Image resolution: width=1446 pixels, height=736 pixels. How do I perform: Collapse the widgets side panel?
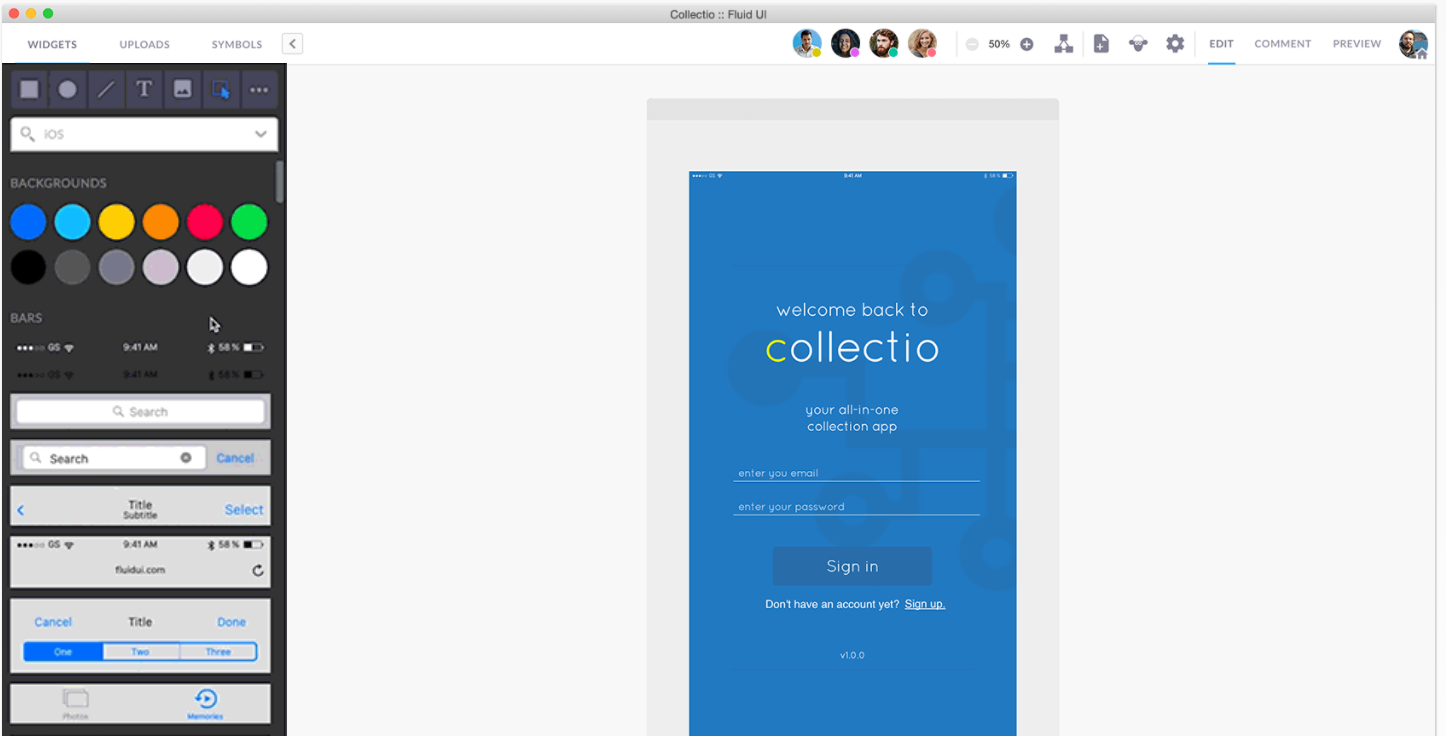click(292, 44)
